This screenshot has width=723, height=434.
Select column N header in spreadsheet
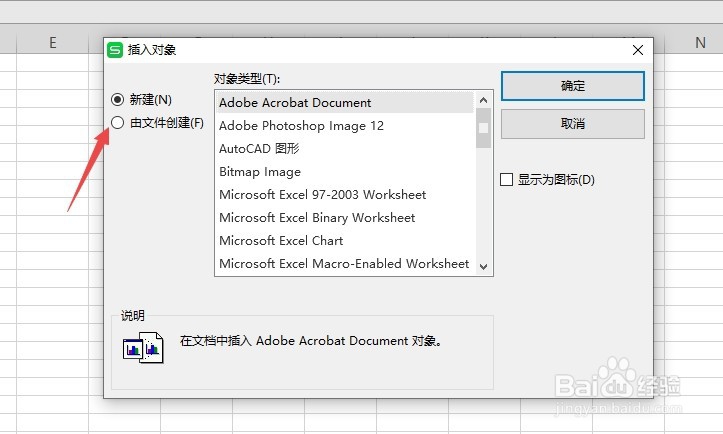pos(700,43)
